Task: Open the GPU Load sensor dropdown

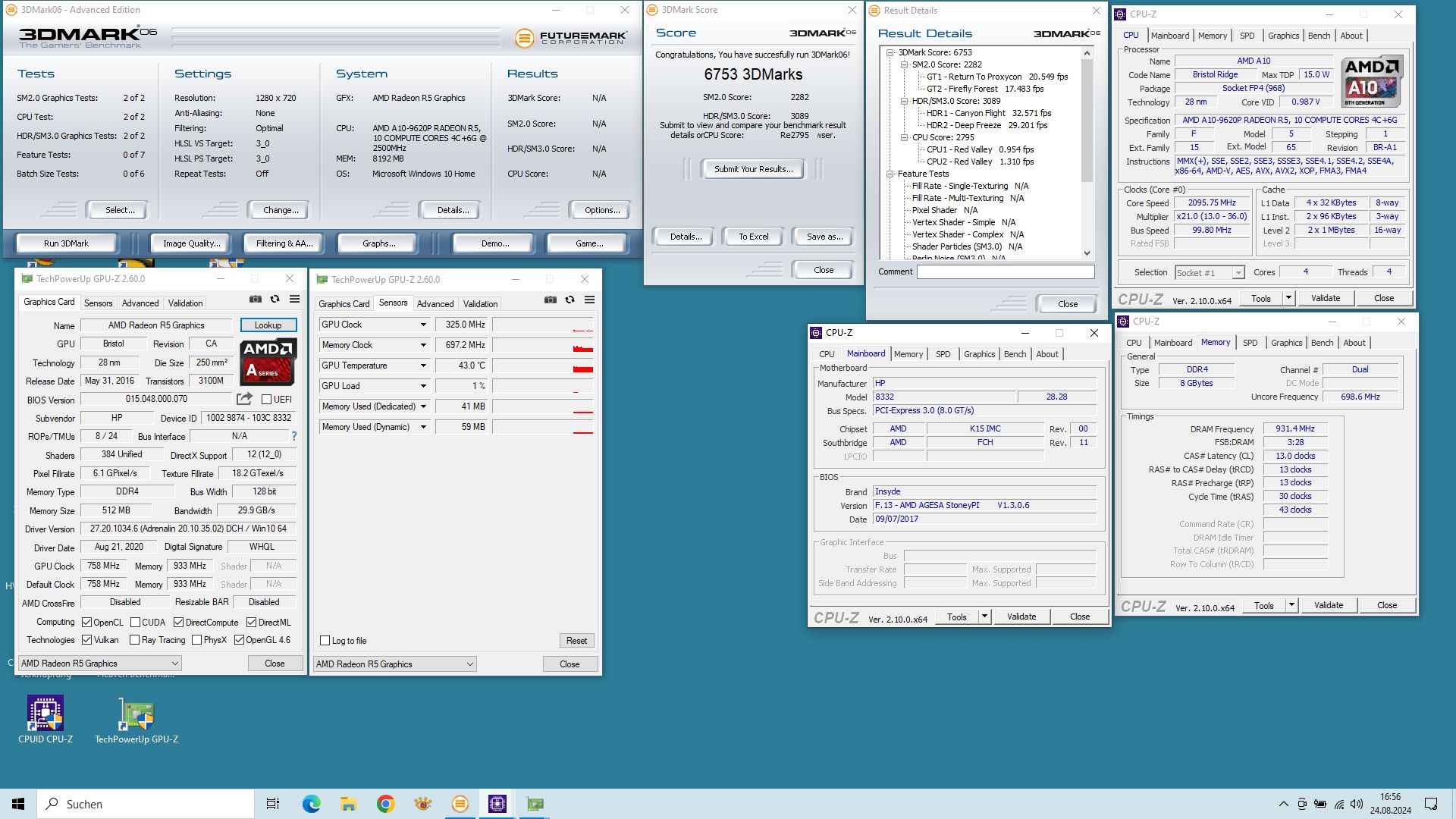Action: (x=423, y=386)
